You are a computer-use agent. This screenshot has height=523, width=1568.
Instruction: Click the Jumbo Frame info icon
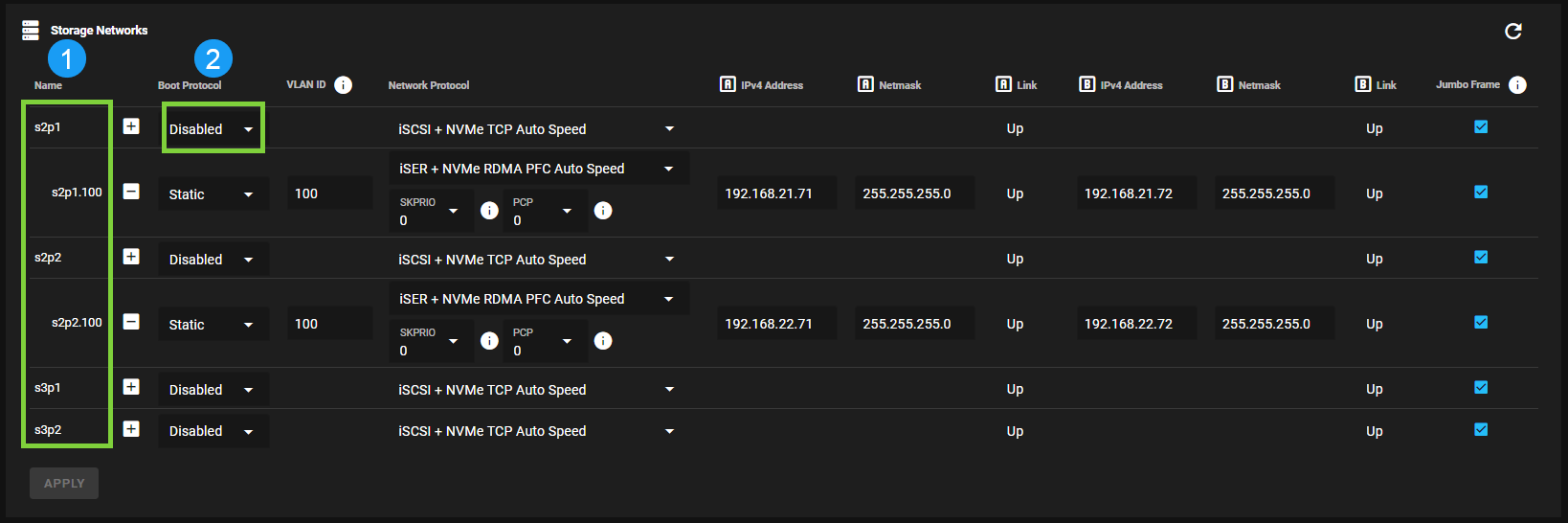tap(1517, 85)
